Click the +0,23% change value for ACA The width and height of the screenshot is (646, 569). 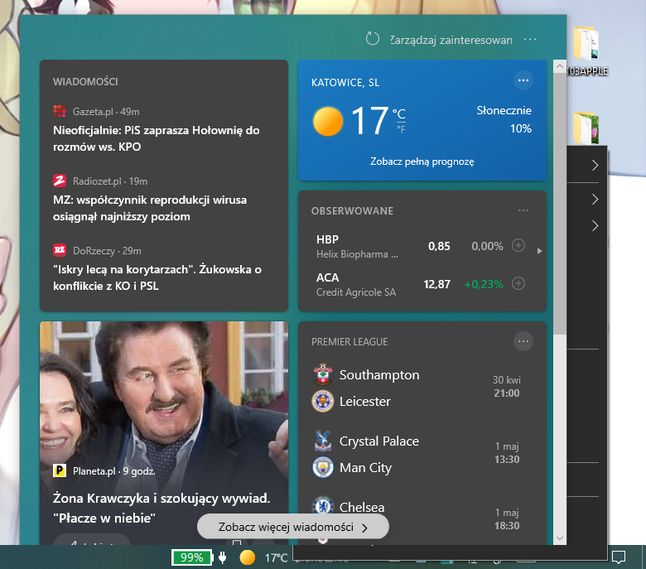point(484,284)
